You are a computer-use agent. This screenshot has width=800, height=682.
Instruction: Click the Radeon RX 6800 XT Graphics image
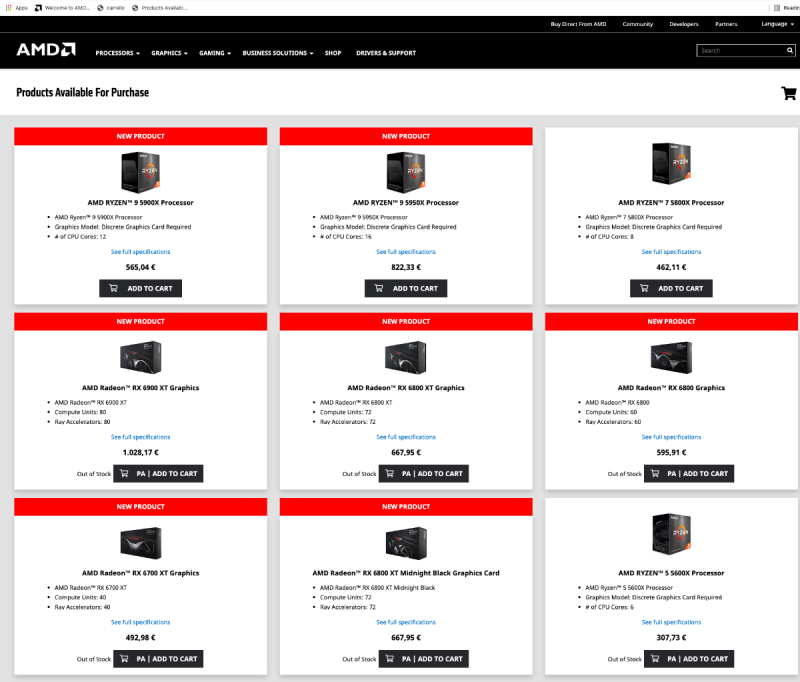click(406, 357)
